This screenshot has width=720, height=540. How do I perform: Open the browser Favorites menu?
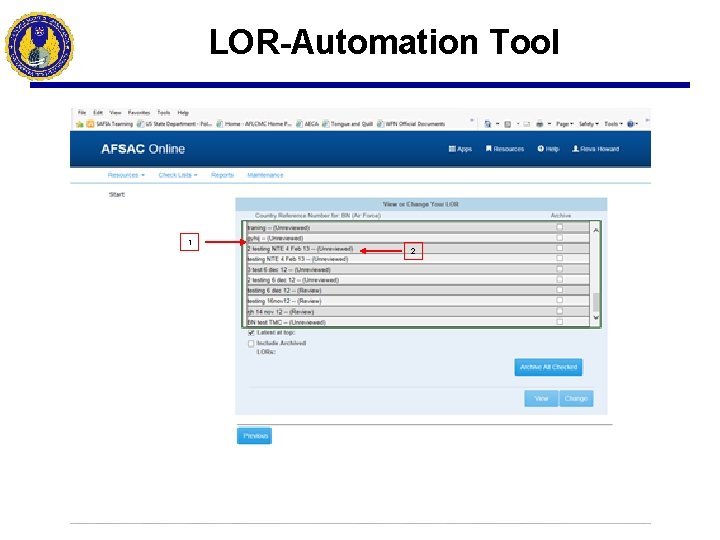[139, 112]
